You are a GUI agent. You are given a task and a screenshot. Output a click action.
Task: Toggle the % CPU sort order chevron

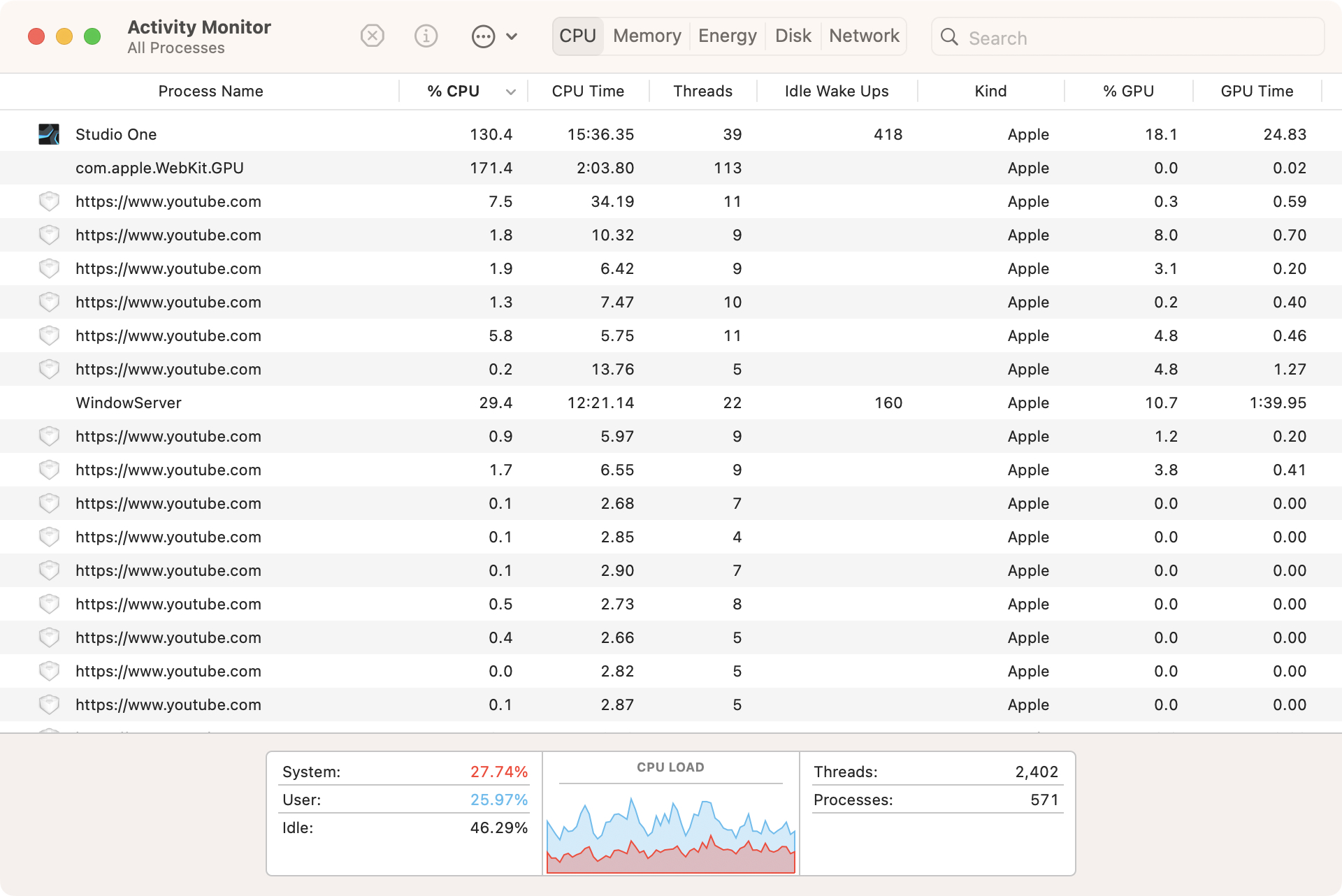point(510,91)
